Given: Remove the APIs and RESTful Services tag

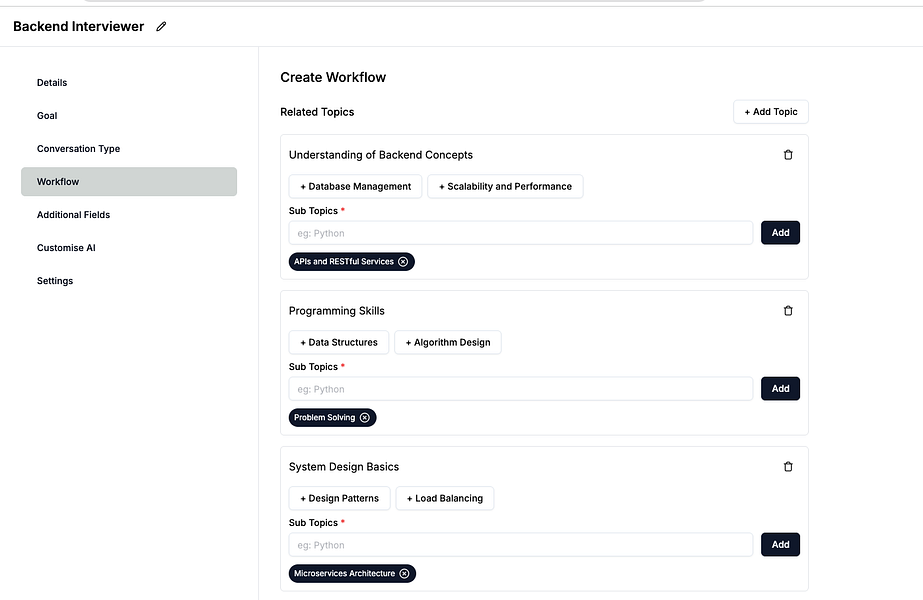Looking at the screenshot, I should (x=403, y=262).
